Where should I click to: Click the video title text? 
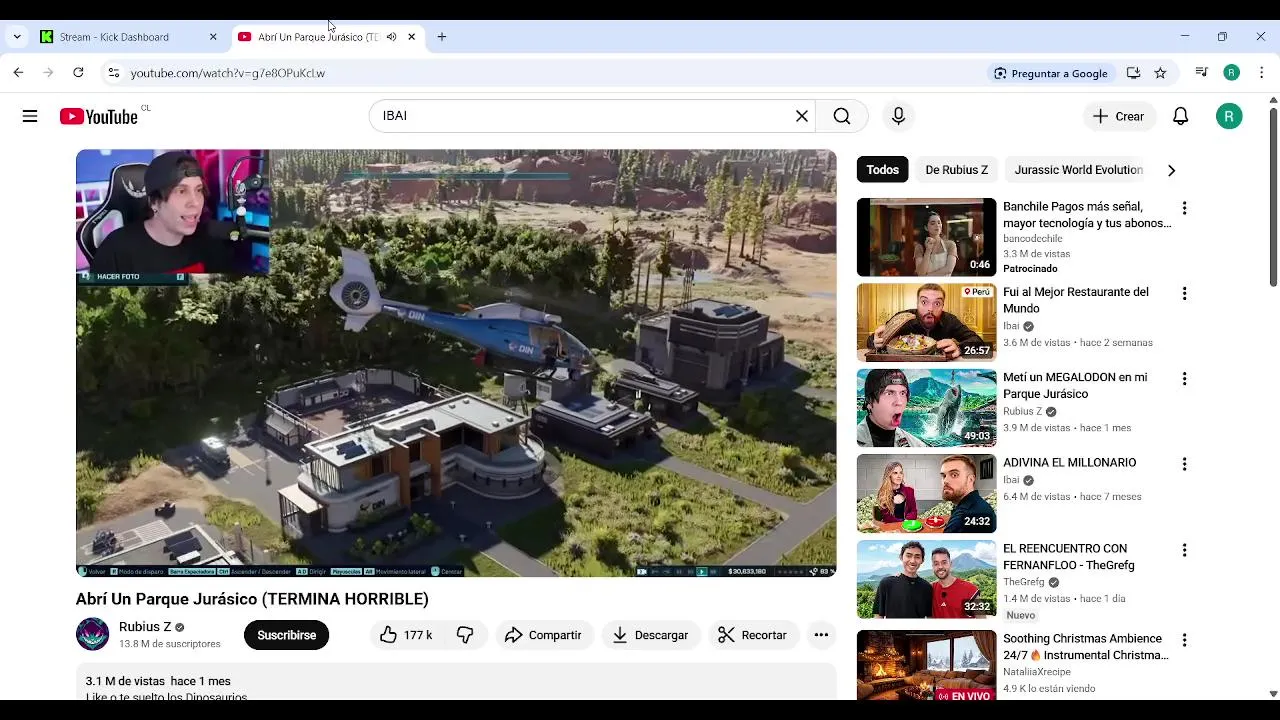pyautogui.click(x=252, y=599)
